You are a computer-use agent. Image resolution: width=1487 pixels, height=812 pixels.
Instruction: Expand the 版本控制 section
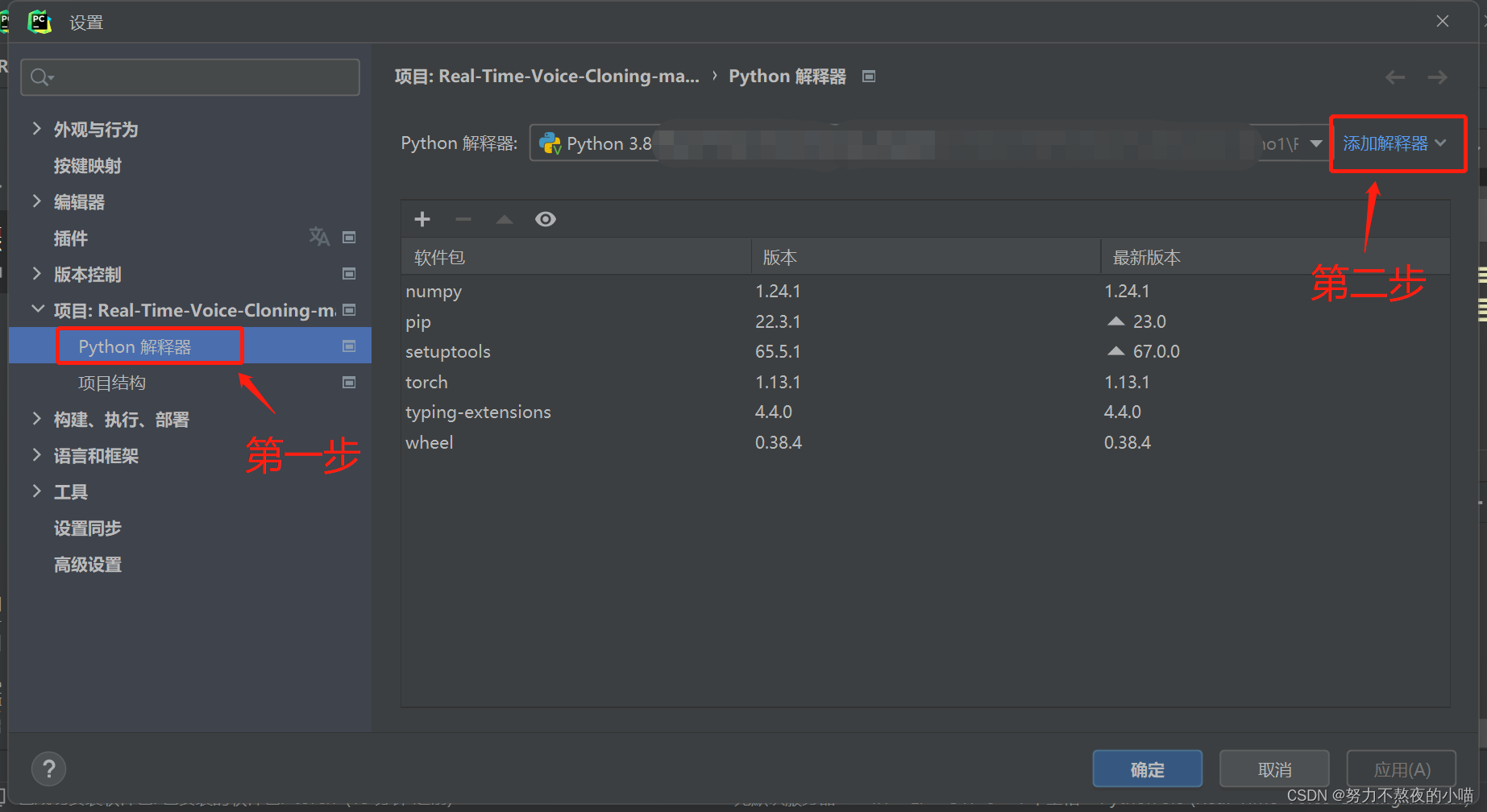tap(36, 274)
